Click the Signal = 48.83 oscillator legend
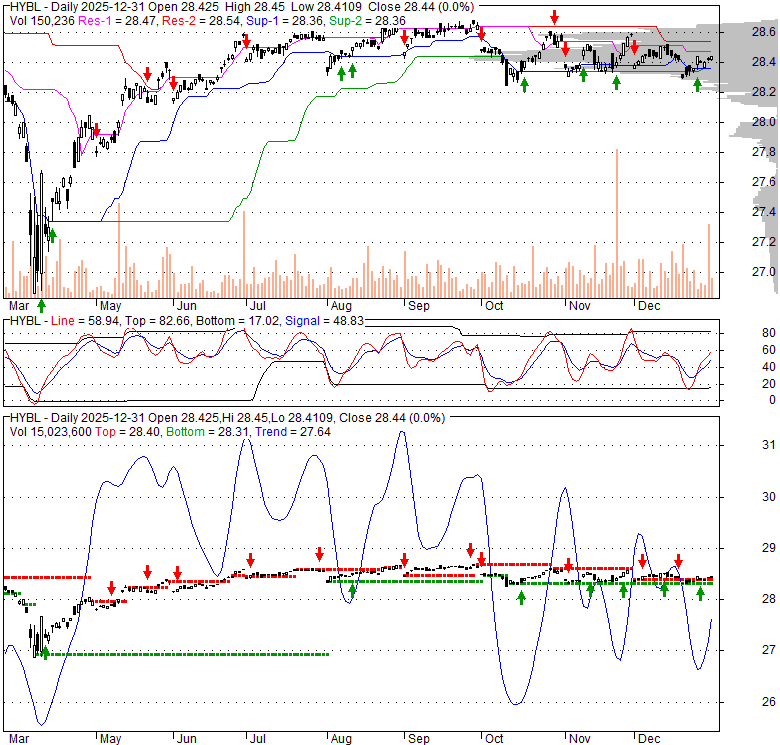The height and width of the screenshot is (745, 780). coord(324,321)
